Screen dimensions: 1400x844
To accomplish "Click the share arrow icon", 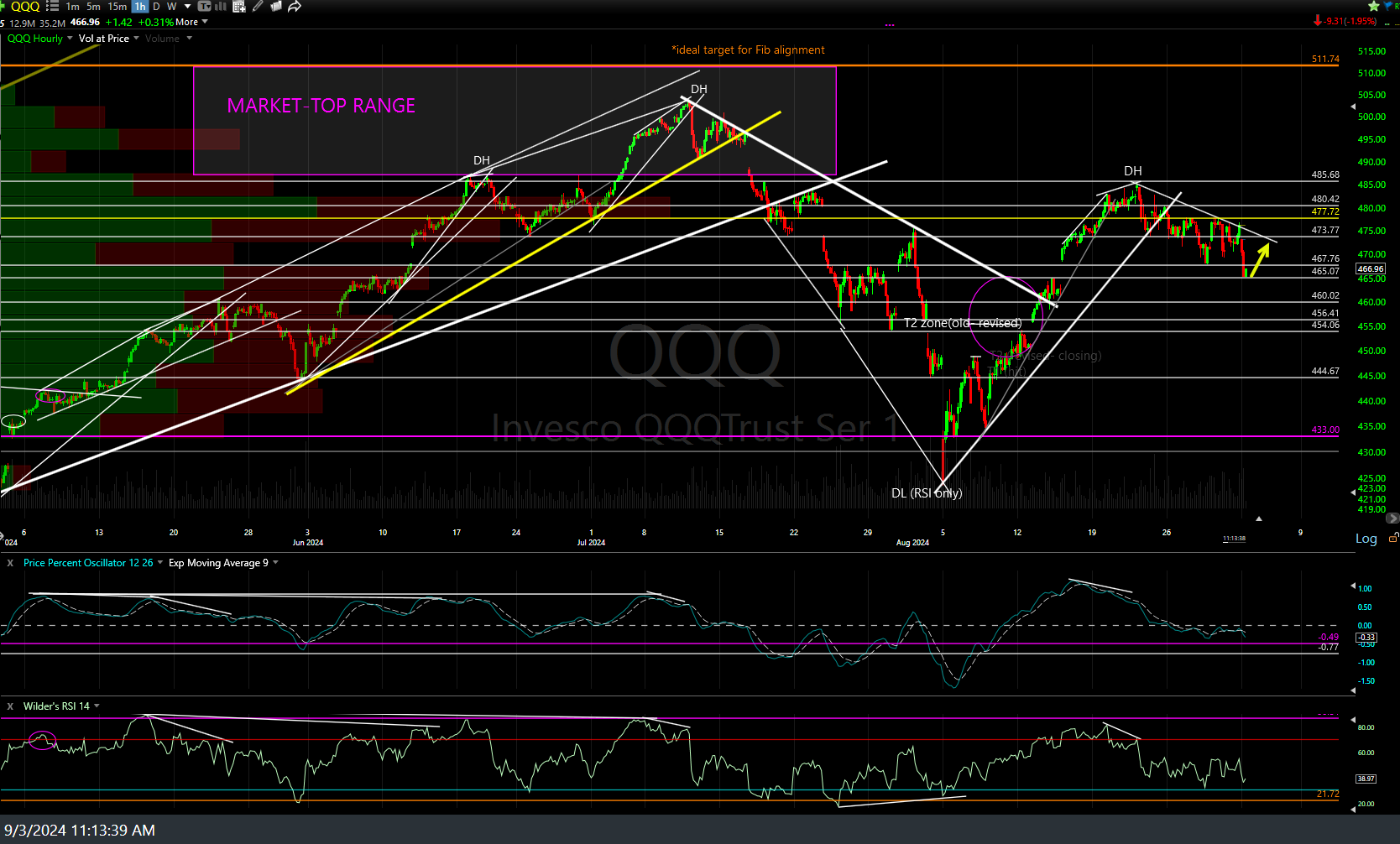I will [x=295, y=6].
